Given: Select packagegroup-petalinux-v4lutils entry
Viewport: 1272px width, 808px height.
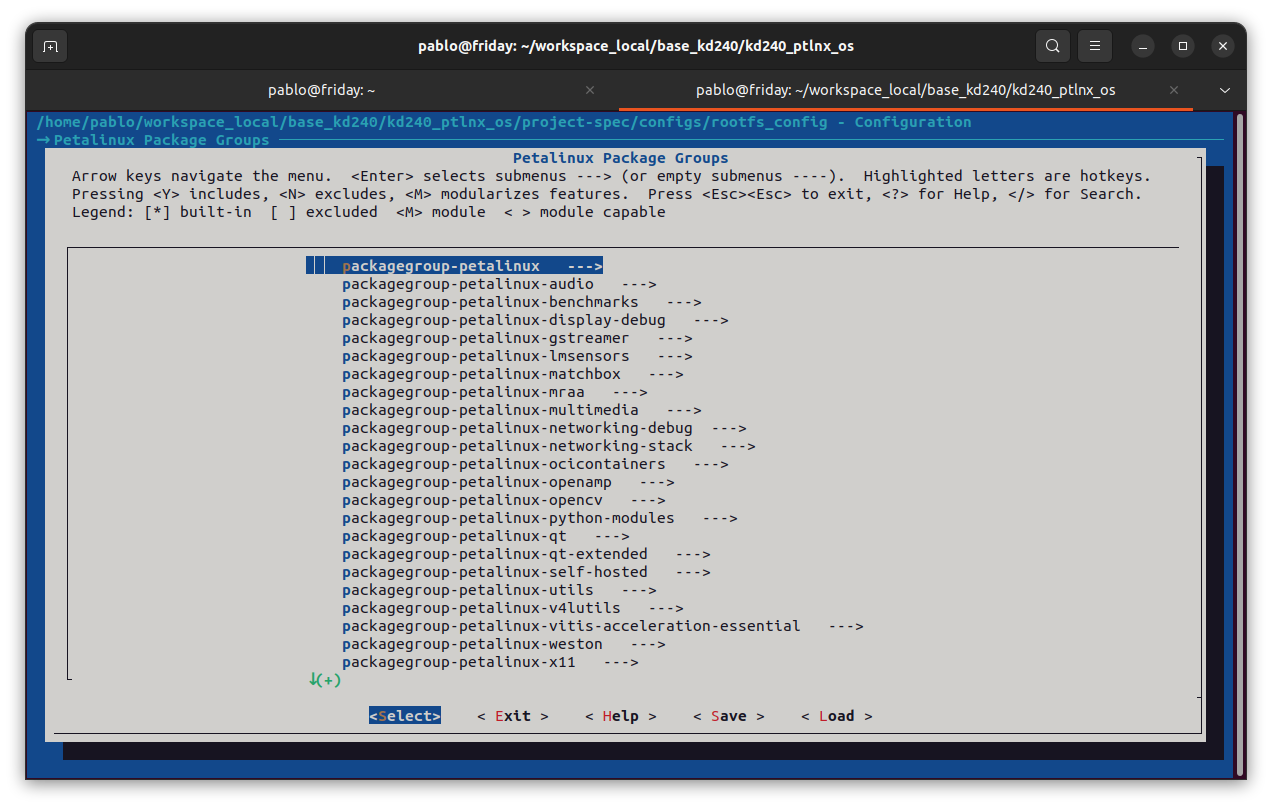Looking at the screenshot, I should [x=513, y=608].
